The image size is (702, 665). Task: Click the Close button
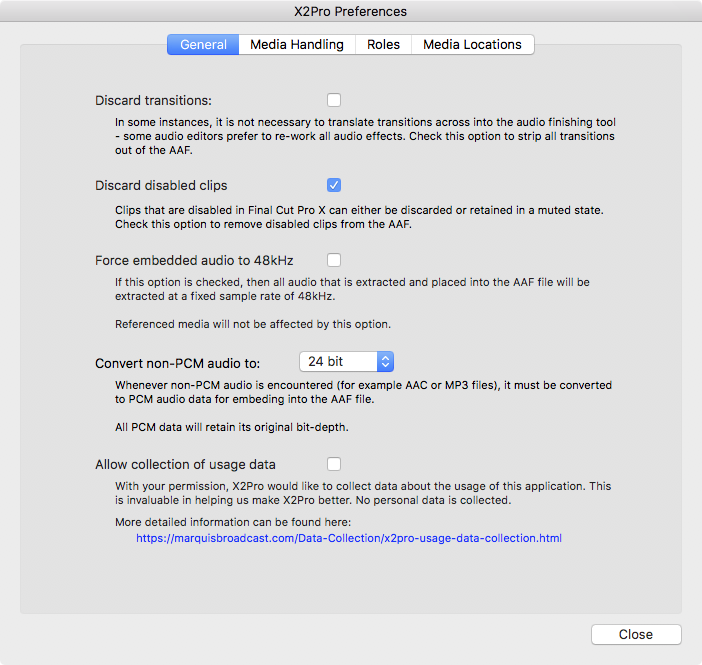[x=636, y=634]
